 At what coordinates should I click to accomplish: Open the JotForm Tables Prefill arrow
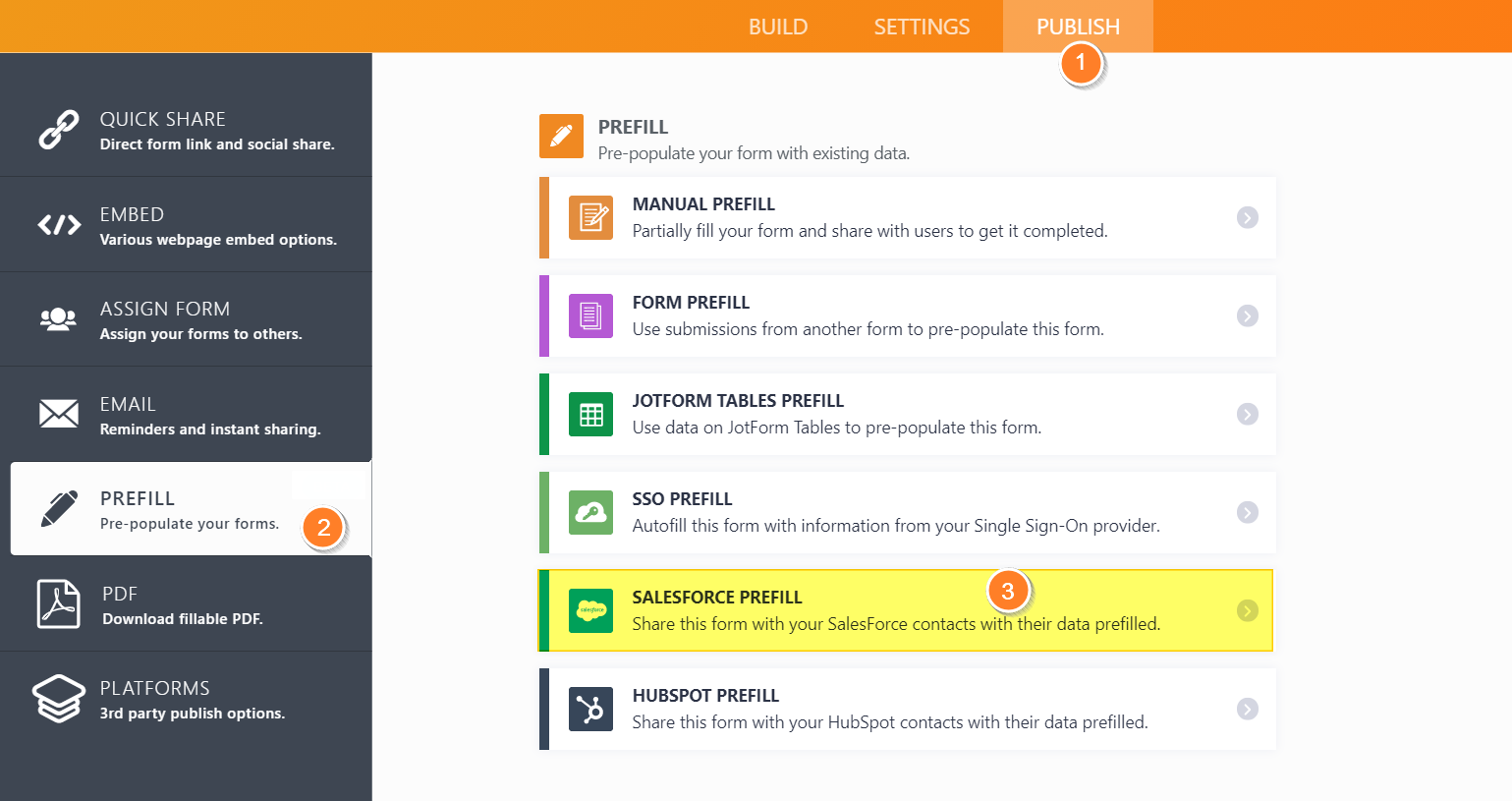click(x=1248, y=414)
